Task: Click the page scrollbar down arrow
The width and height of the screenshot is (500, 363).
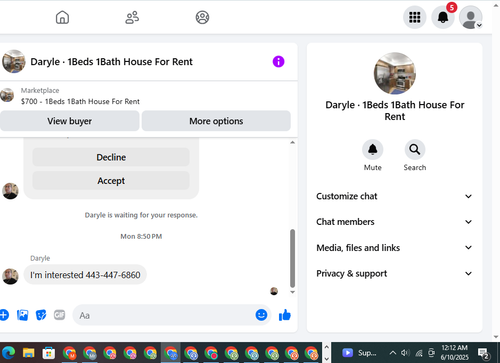Action: pyautogui.click(x=496, y=337)
